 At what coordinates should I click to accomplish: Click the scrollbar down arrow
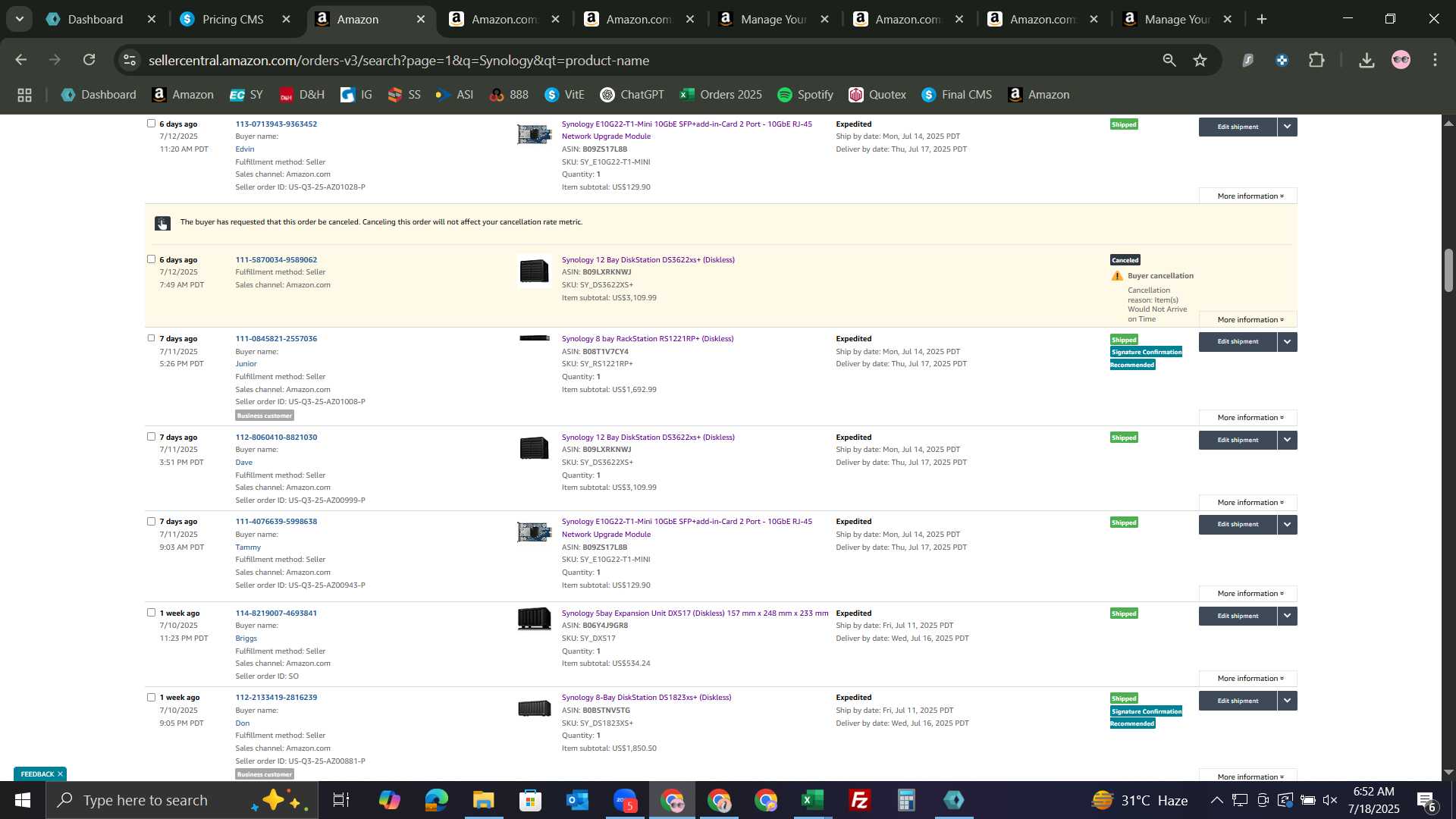[x=1448, y=772]
